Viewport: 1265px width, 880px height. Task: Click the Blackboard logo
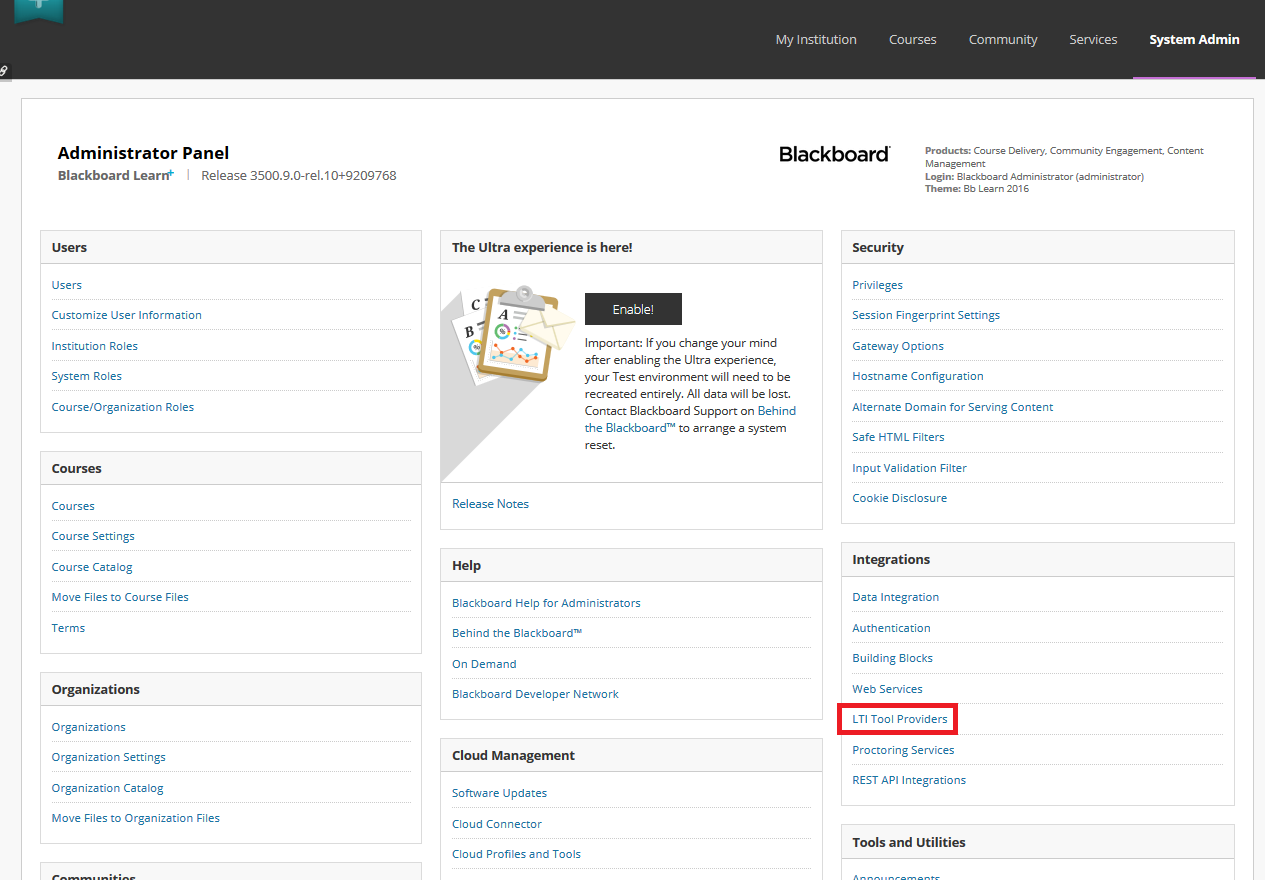834,154
